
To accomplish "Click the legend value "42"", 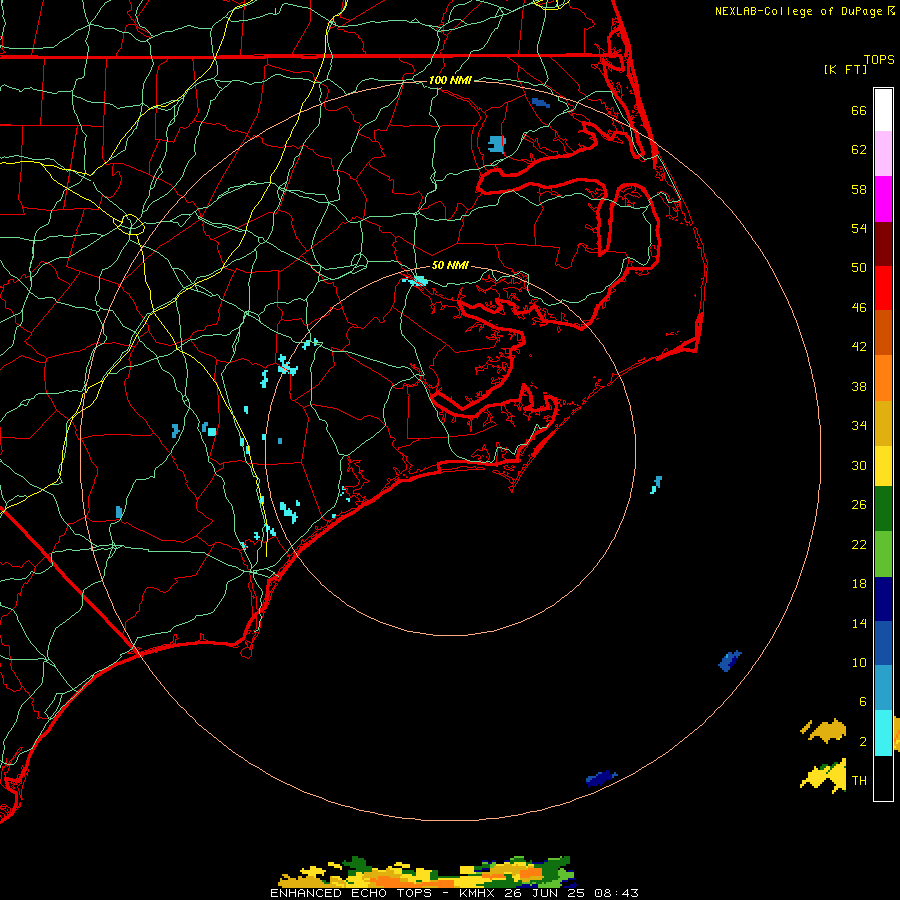I will [x=859, y=347].
